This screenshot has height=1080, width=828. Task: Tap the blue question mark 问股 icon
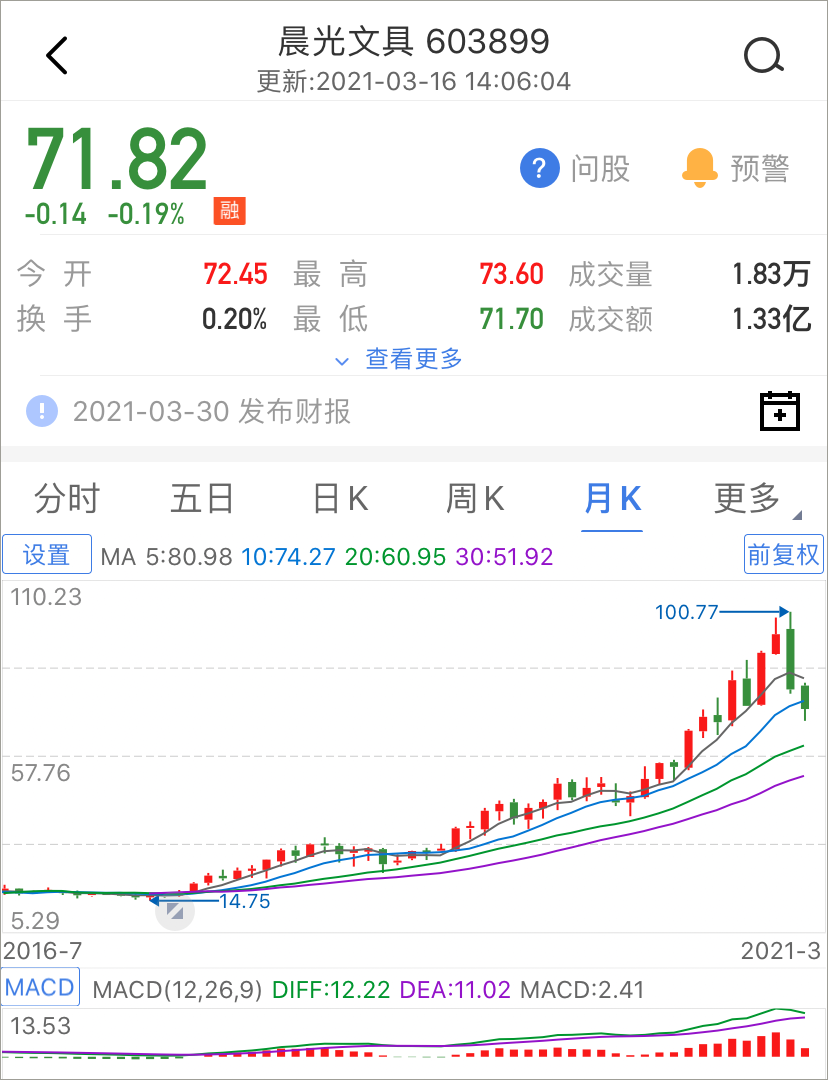[539, 169]
